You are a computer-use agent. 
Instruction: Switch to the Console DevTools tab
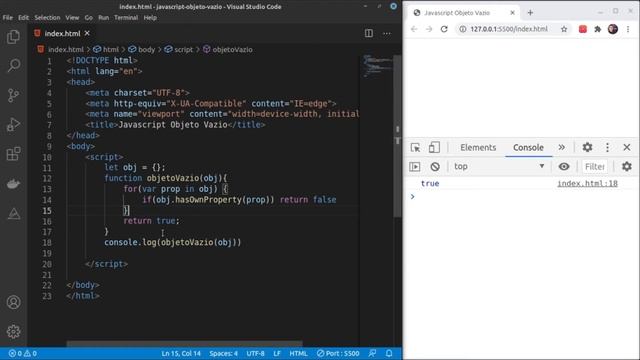click(528, 147)
